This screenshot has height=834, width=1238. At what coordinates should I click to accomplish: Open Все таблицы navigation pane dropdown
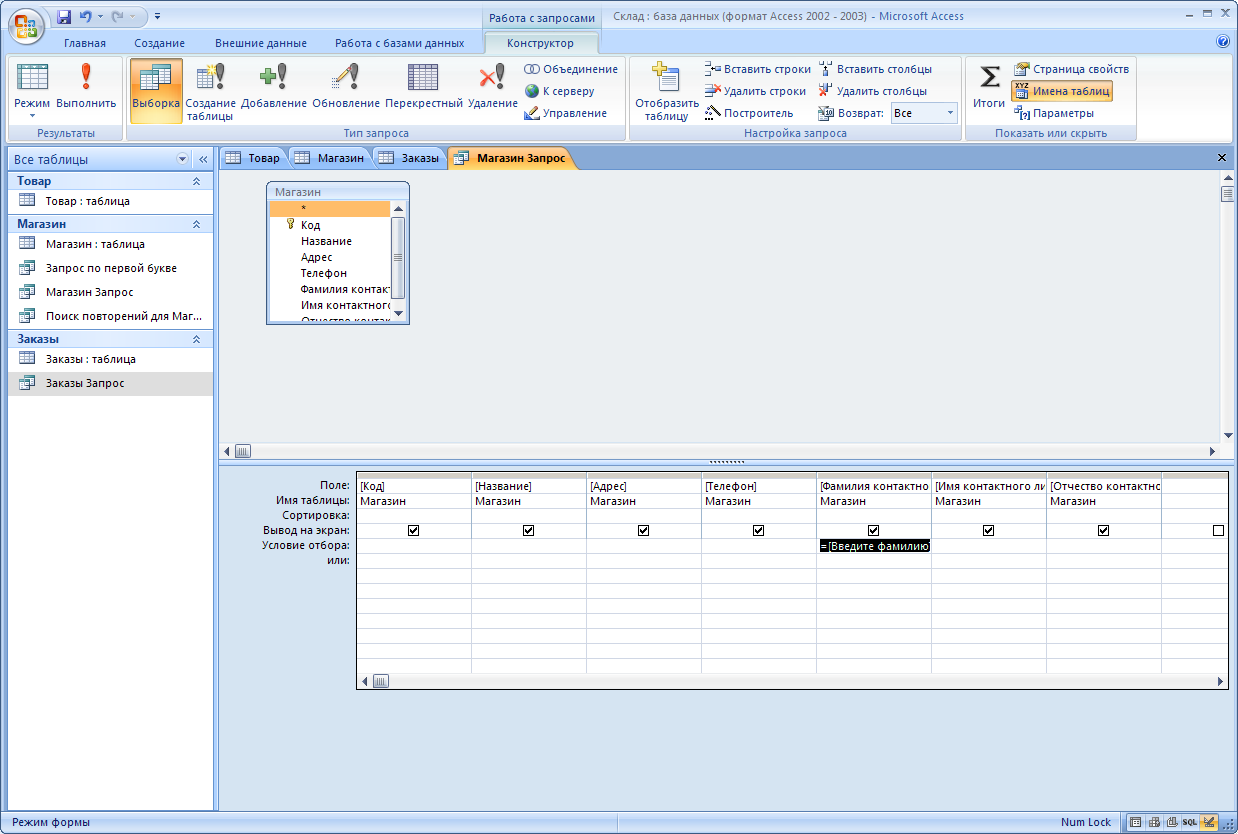pos(182,159)
